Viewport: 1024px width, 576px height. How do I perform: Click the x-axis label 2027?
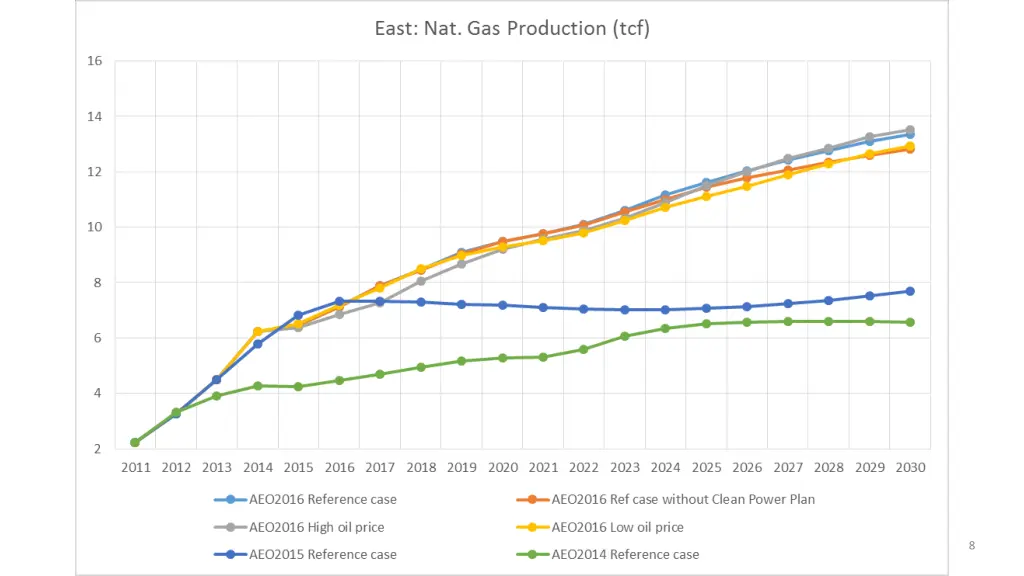(x=788, y=468)
